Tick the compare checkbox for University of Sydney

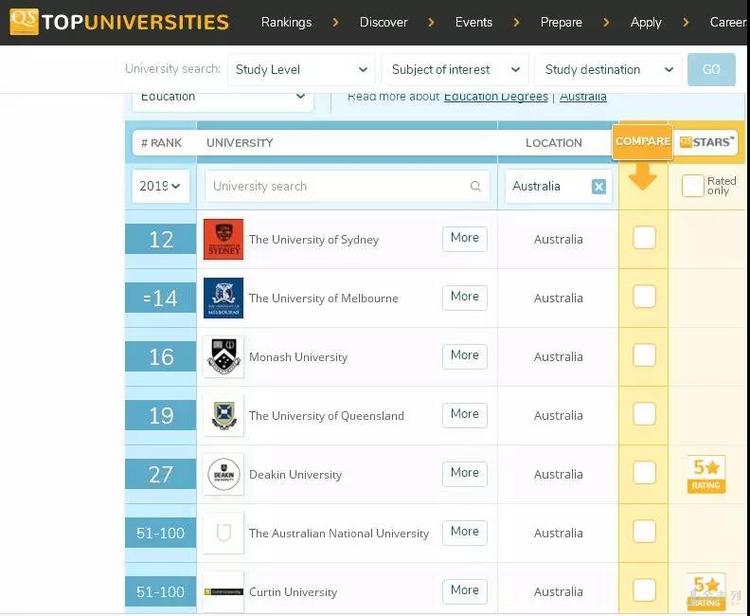coord(644,238)
